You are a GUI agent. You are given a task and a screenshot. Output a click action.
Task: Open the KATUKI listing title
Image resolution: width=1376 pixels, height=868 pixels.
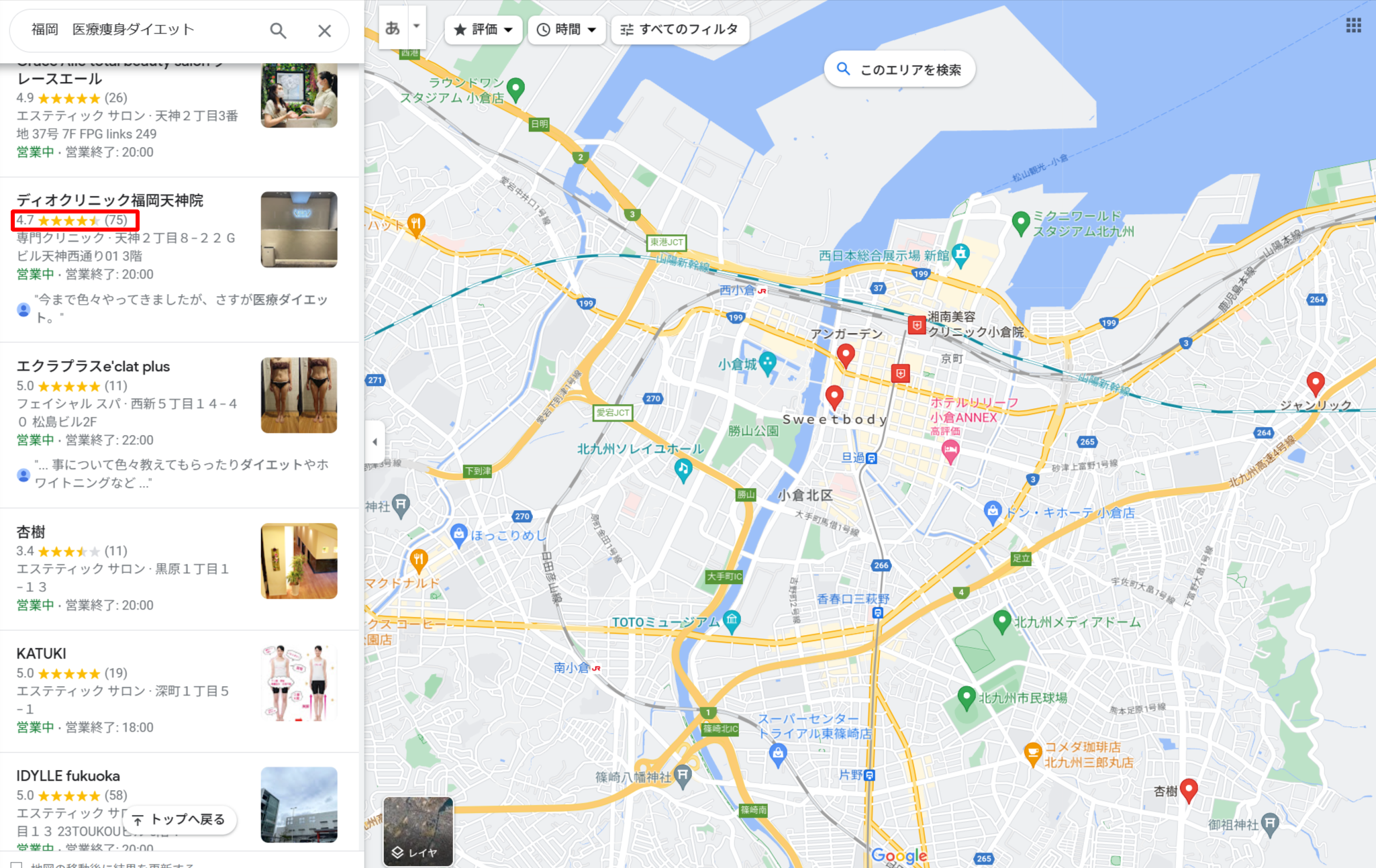click(x=42, y=653)
